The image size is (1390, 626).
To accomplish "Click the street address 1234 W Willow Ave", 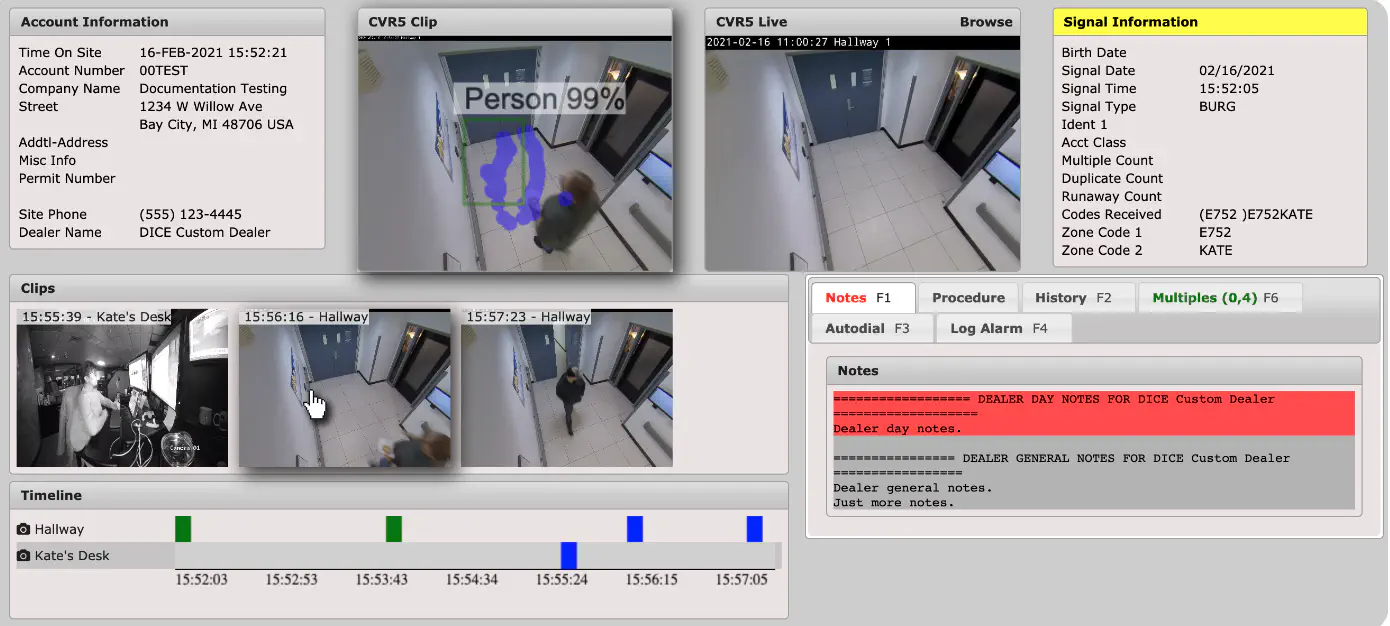I will [201, 106].
